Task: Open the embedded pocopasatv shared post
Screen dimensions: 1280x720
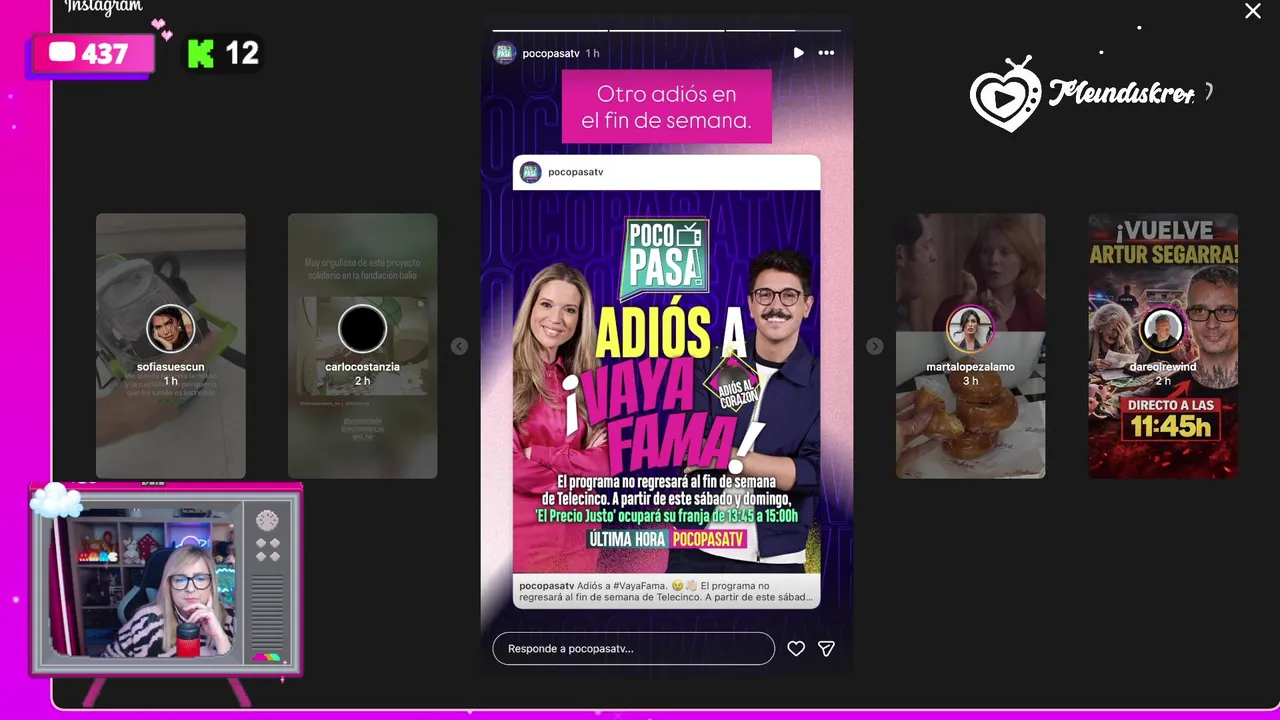Action: (667, 382)
